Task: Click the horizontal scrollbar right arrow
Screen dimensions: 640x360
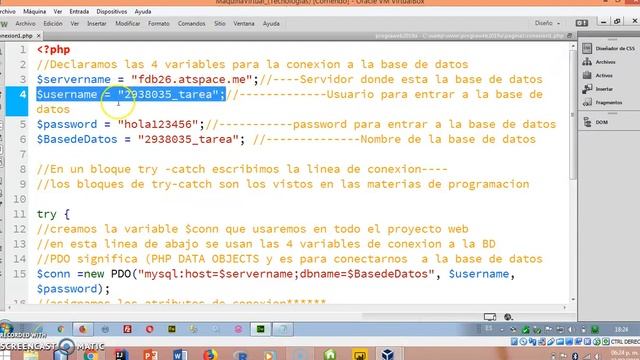Action: click(564, 307)
